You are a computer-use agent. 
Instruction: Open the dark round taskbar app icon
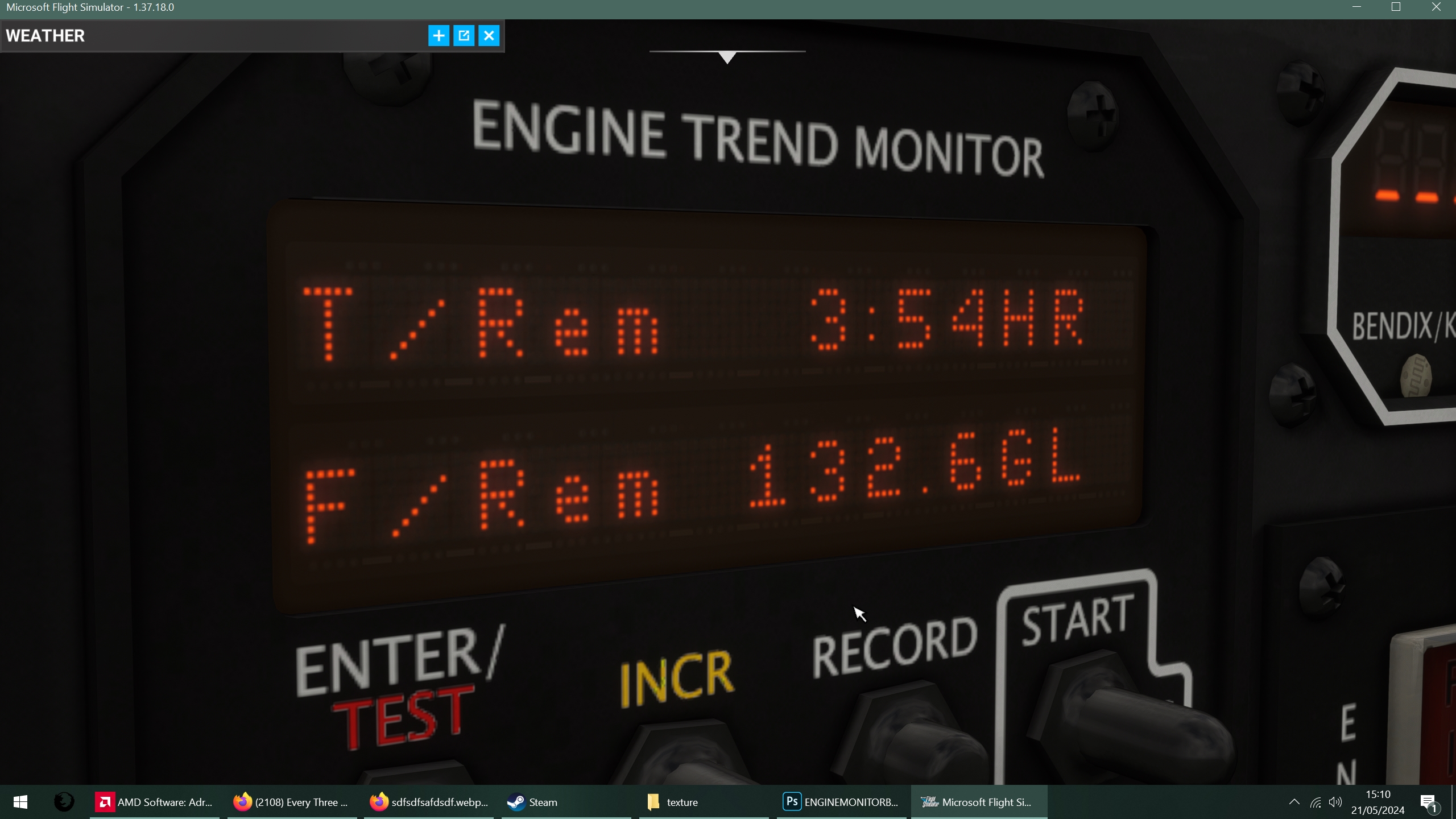coord(64,802)
